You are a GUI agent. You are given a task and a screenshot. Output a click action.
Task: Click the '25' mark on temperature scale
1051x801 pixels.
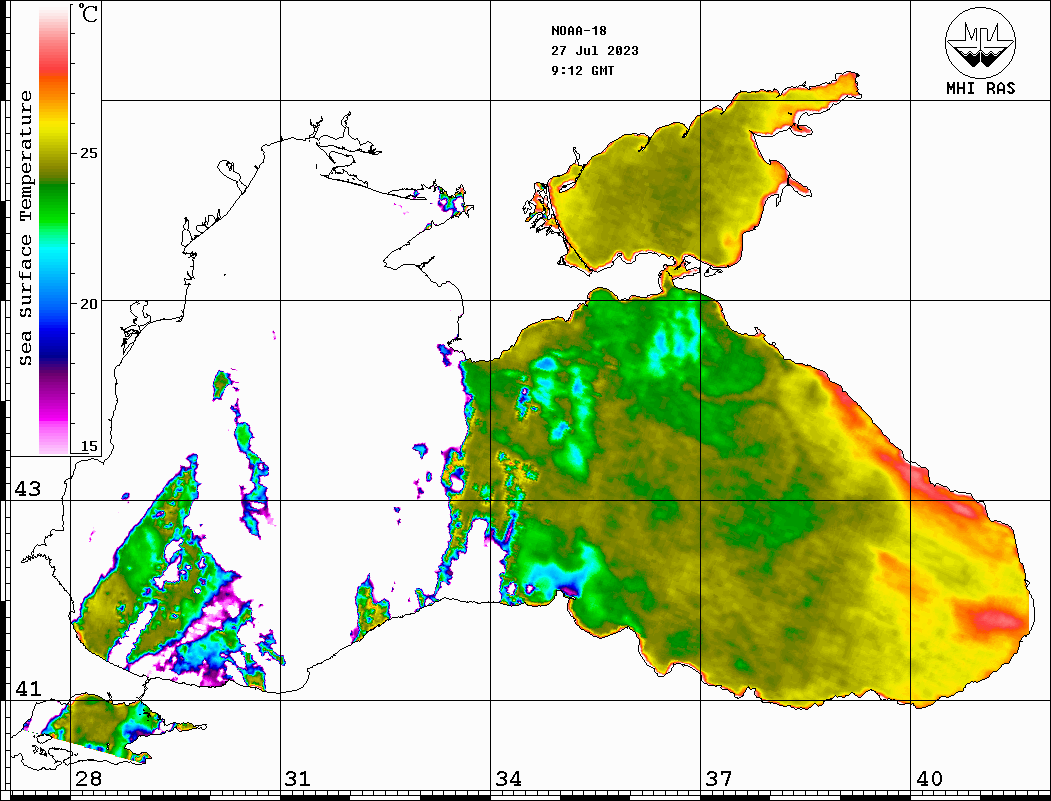[88, 153]
